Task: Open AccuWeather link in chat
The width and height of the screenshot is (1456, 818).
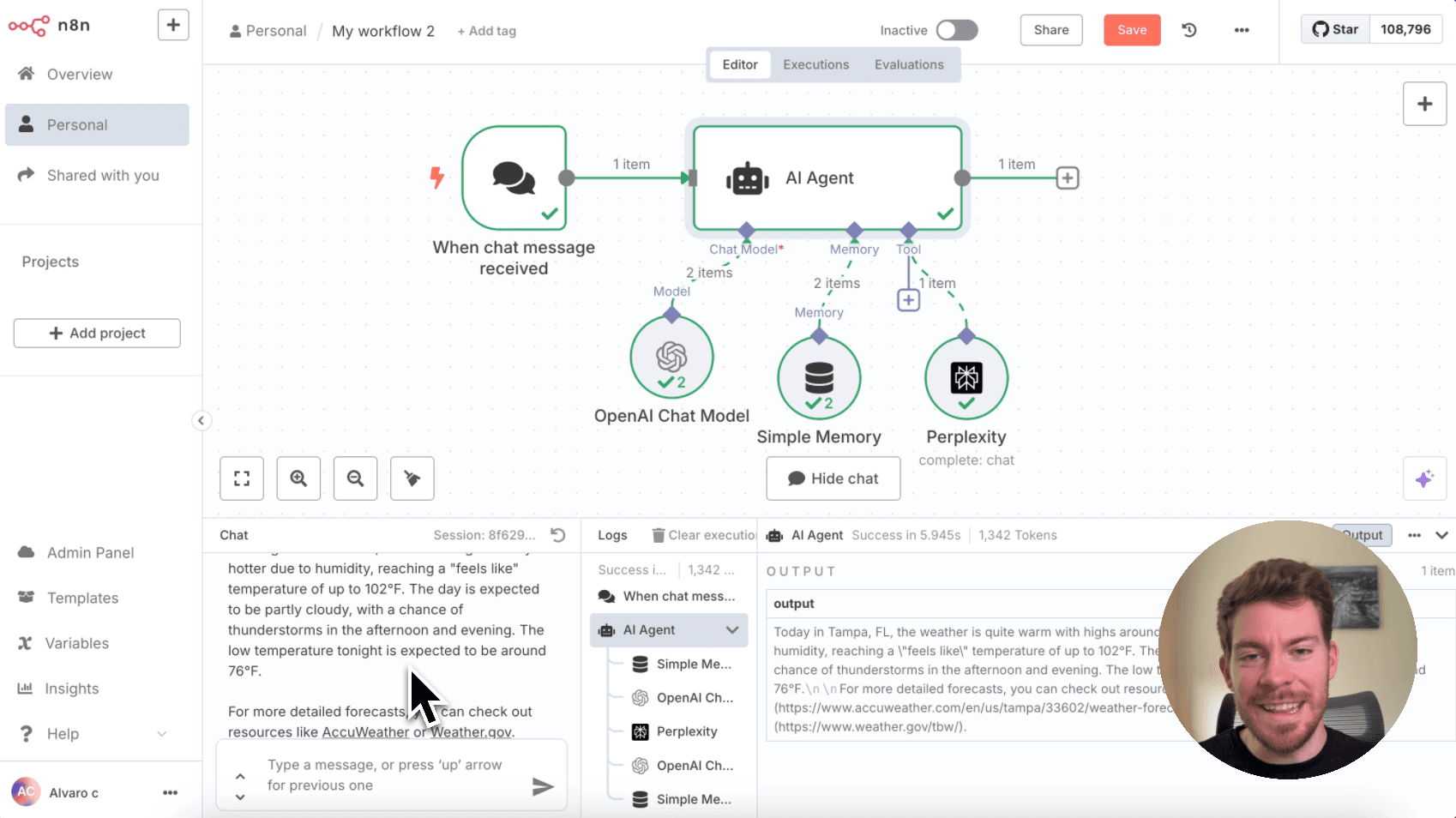Action: [x=365, y=732]
